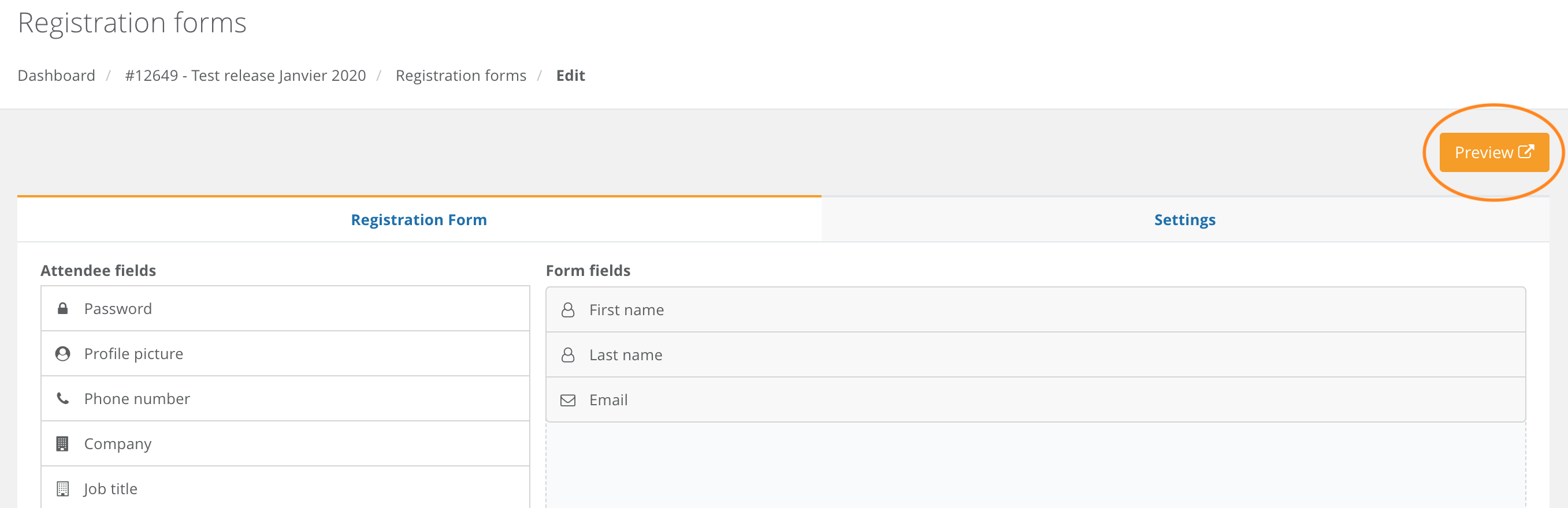Image resolution: width=1568 pixels, height=508 pixels.
Task: Select the Password attendee field
Action: tap(285, 308)
